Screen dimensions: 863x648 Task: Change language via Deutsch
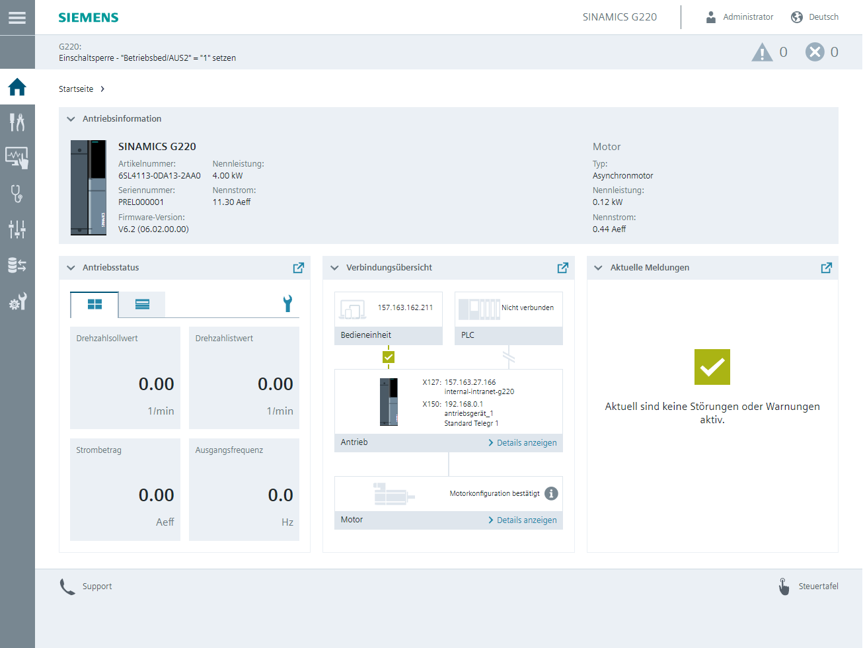[823, 17]
